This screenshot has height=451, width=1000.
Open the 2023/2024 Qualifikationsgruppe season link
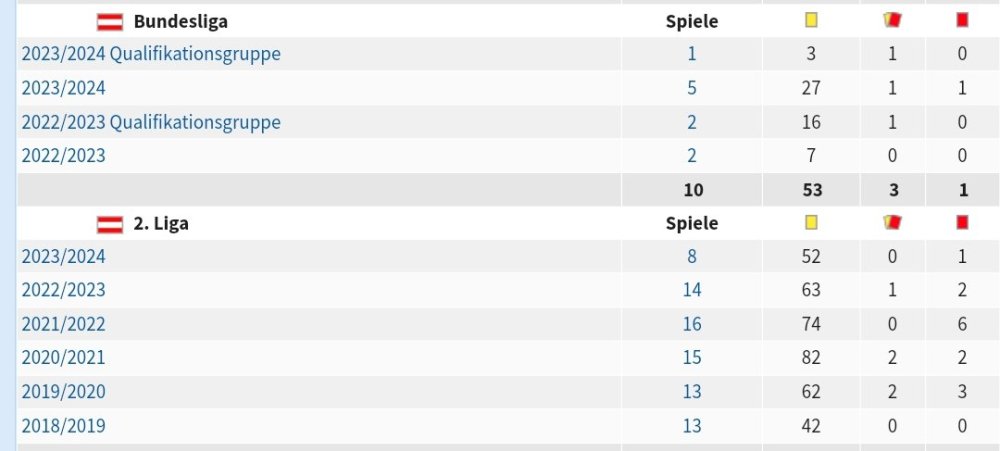coord(151,54)
